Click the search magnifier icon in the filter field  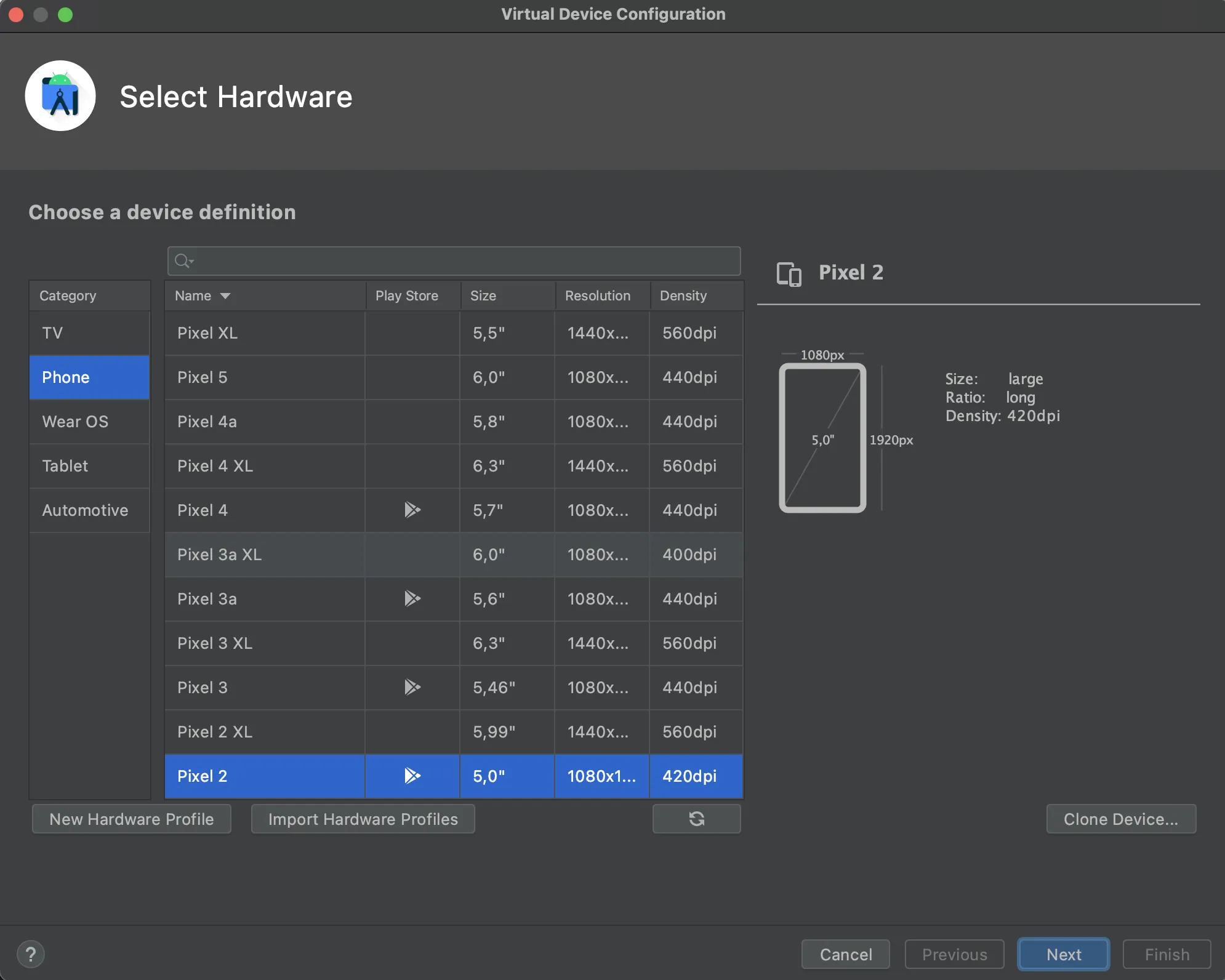click(x=183, y=261)
